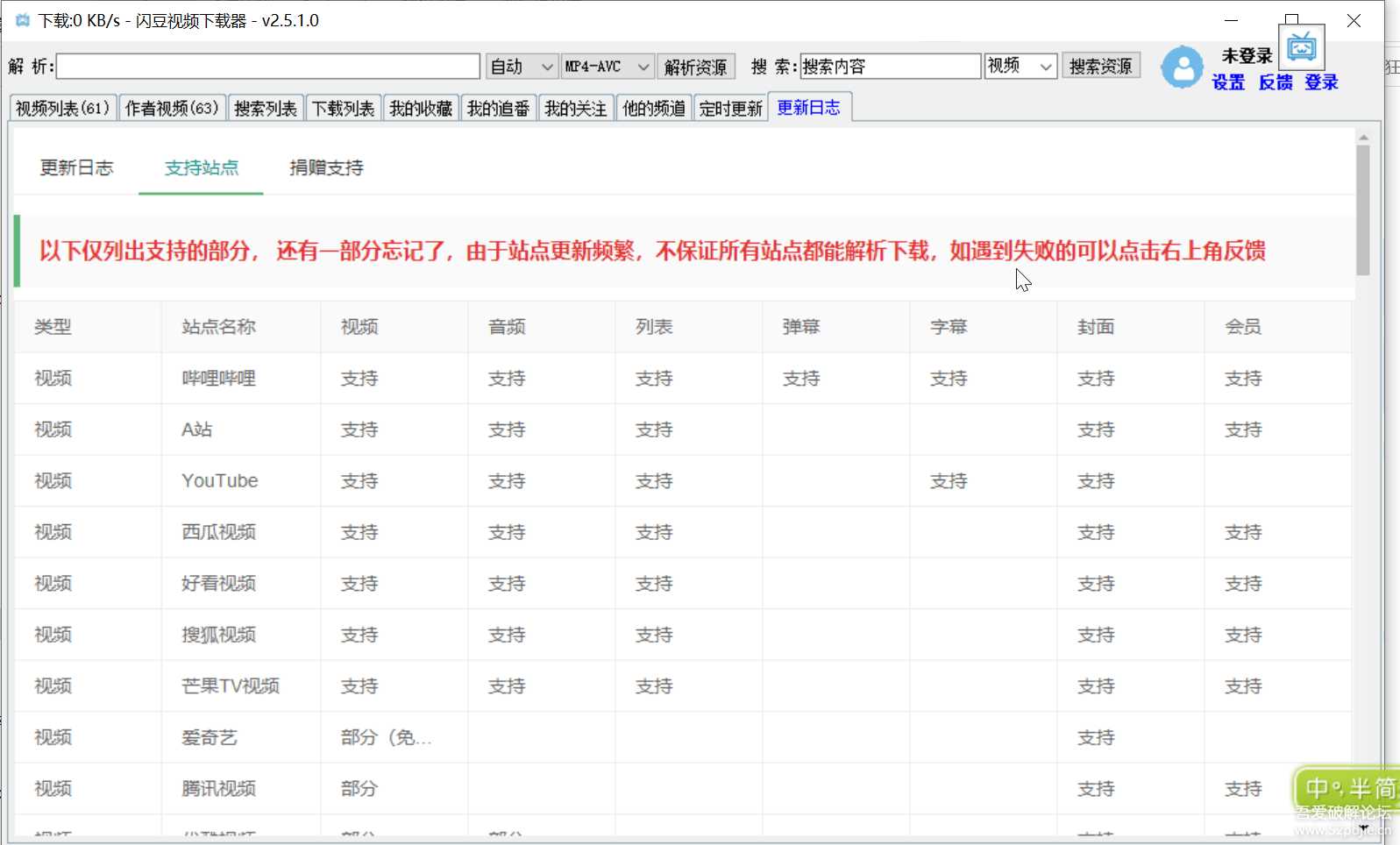Go to the 定时更新 tab
Viewport: 1400px width, 845px height.
point(730,108)
